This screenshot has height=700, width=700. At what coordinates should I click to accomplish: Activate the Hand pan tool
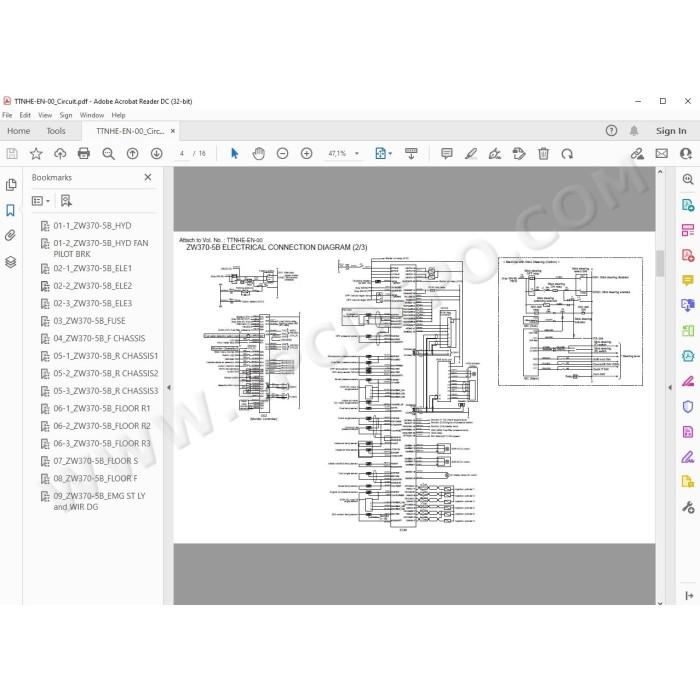point(258,154)
